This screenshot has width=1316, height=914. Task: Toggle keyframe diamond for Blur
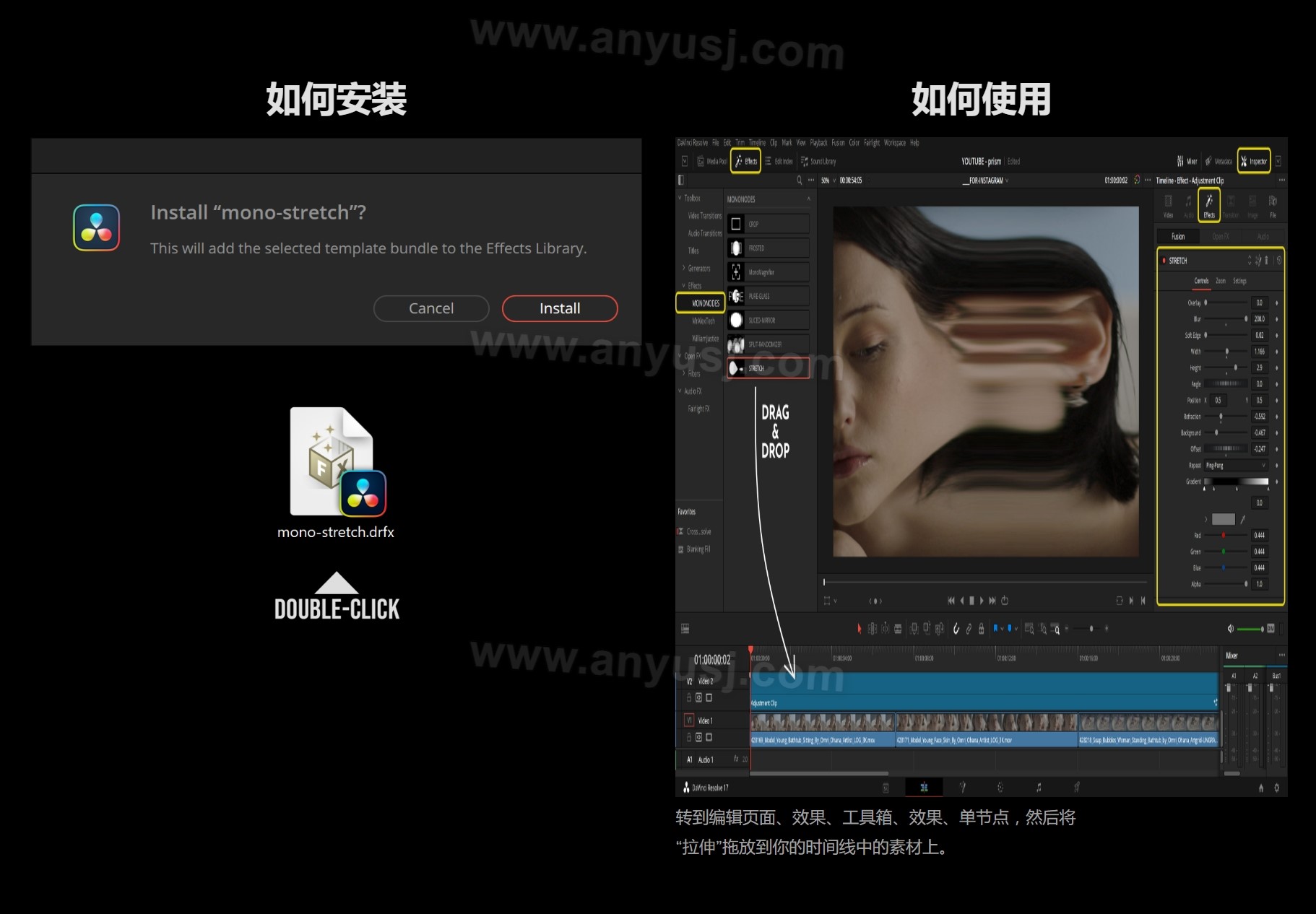click(1276, 319)
